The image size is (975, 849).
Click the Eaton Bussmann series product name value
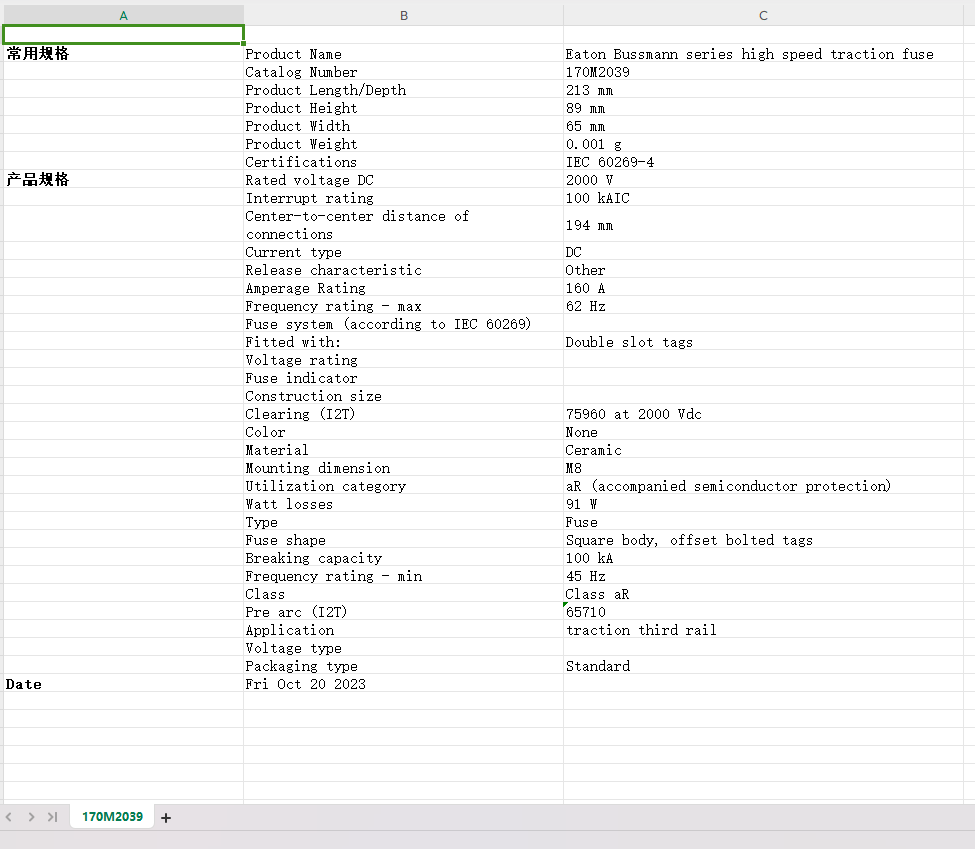coord(763,53)
